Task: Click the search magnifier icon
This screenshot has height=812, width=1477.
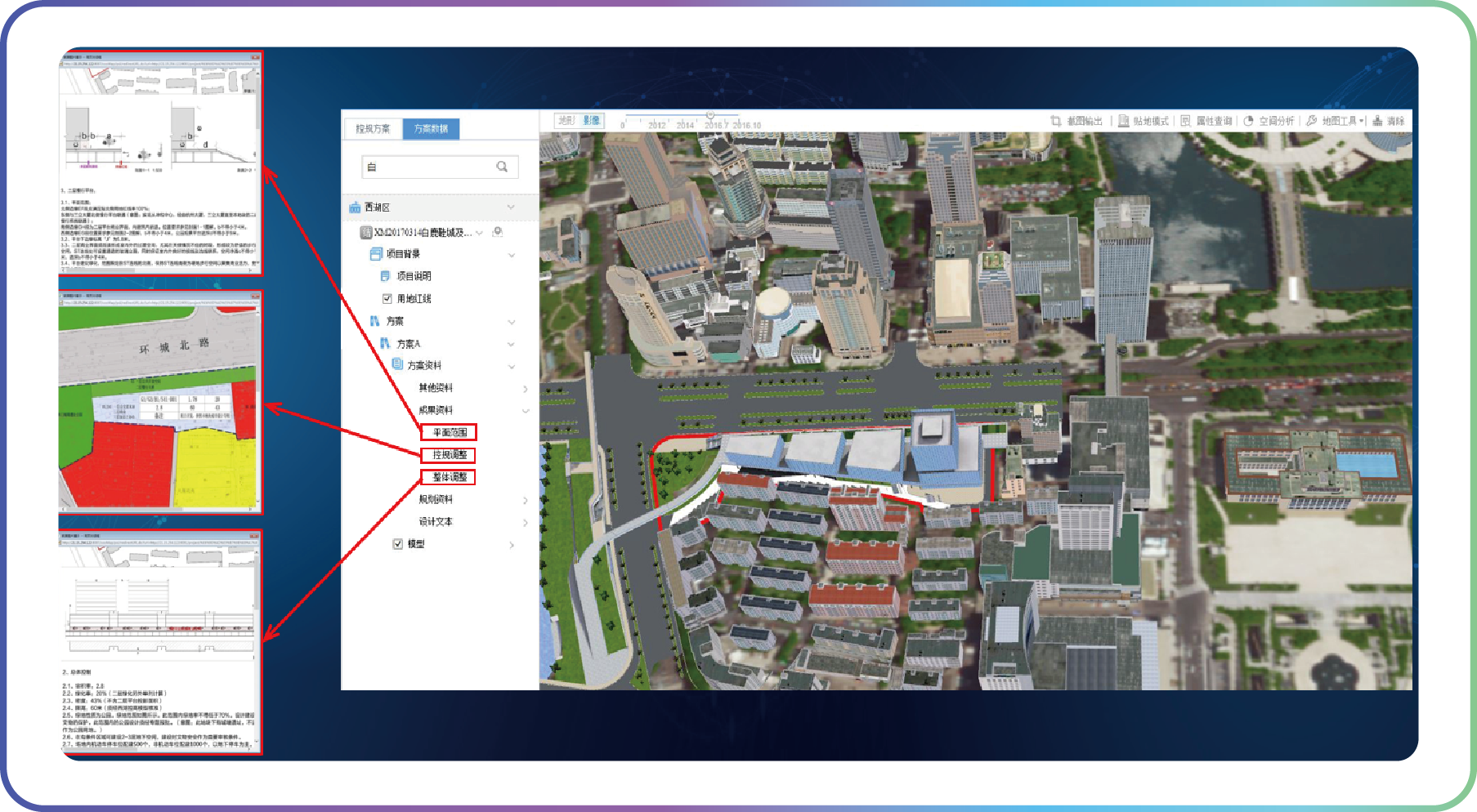Action: [x=502, y=167]
